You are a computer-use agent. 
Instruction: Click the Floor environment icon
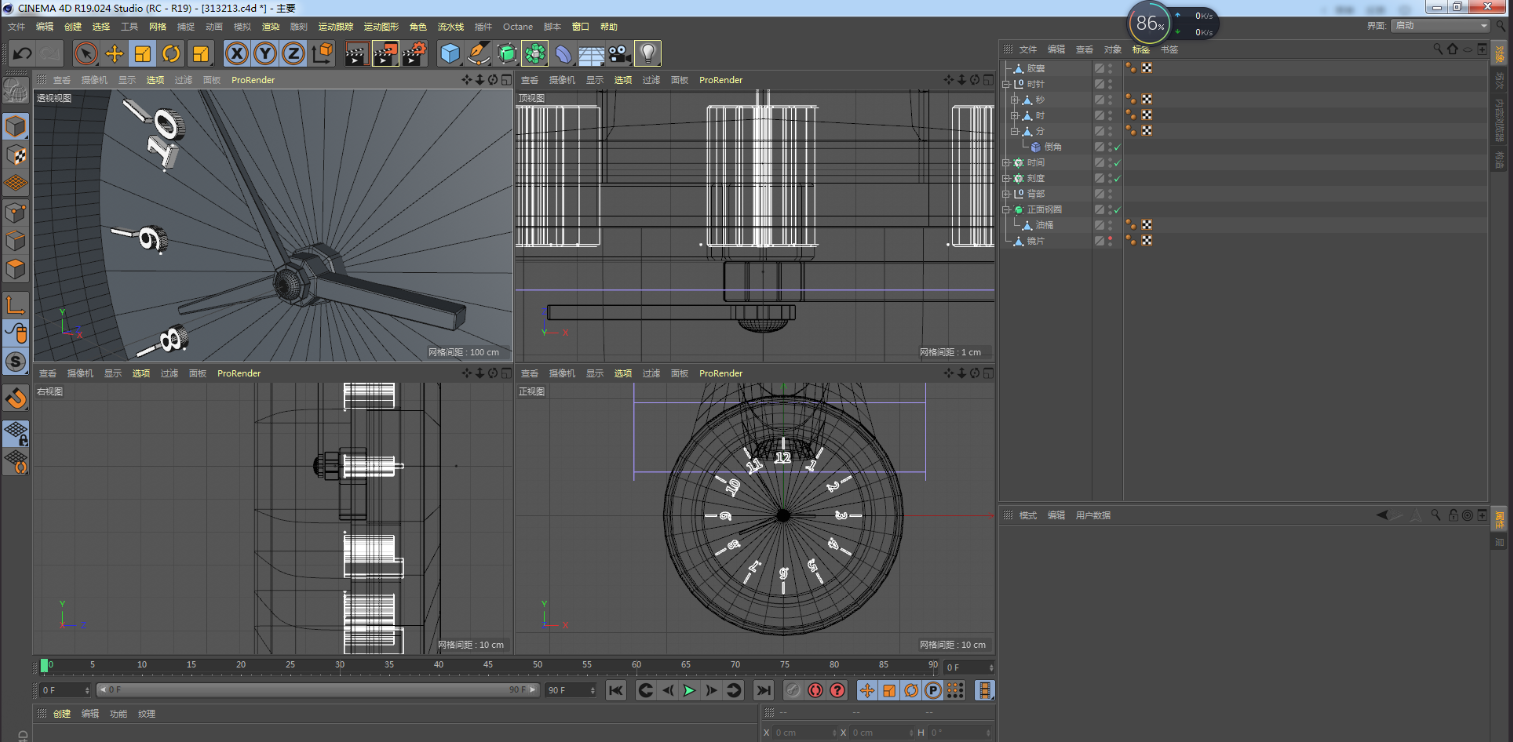click(x=592, y=53)
